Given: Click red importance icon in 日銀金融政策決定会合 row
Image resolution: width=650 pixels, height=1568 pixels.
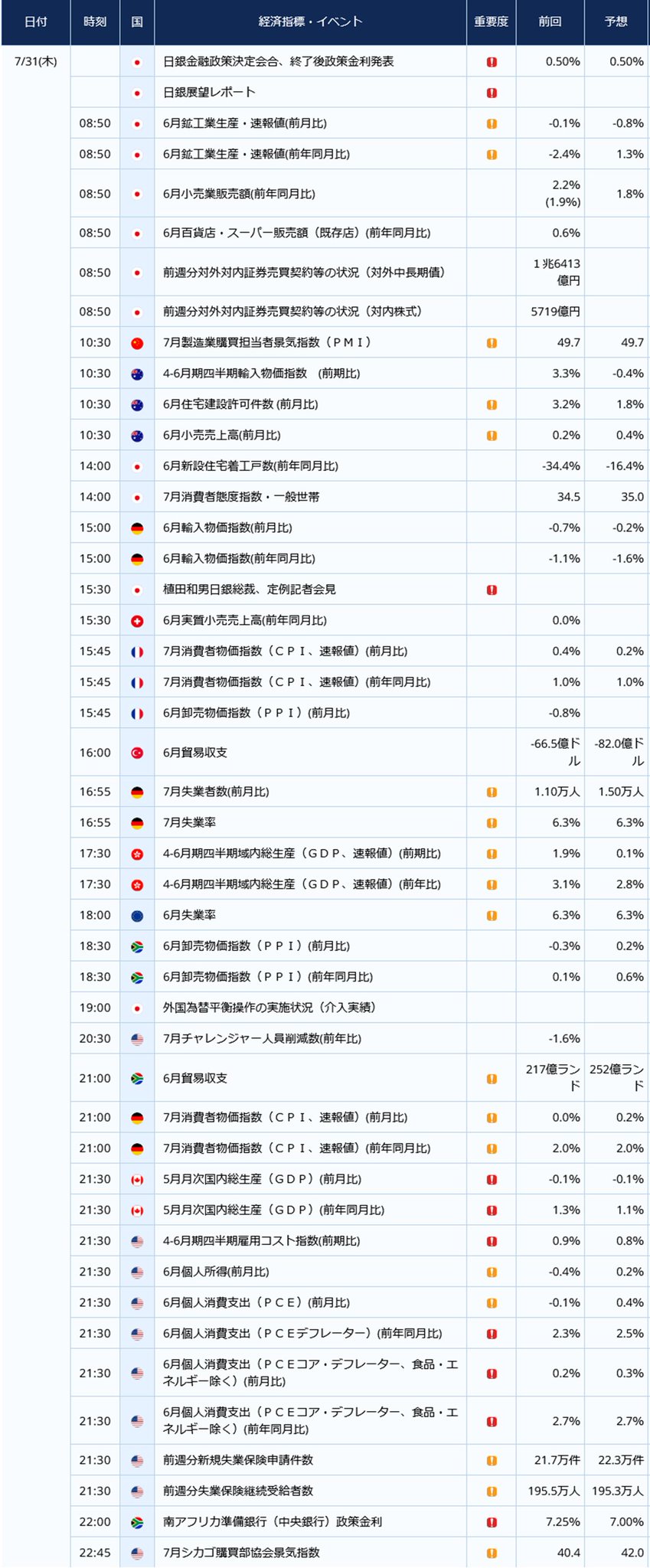Looking at the screenshot, I should [x=492, y=62].
